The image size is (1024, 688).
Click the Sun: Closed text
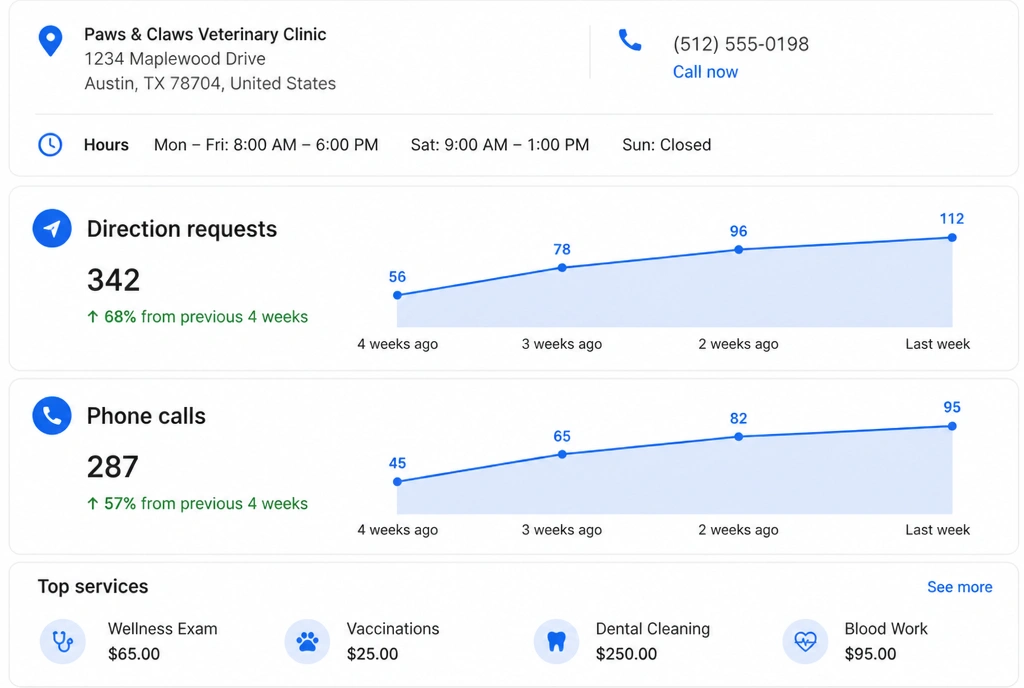pos(666,145)
